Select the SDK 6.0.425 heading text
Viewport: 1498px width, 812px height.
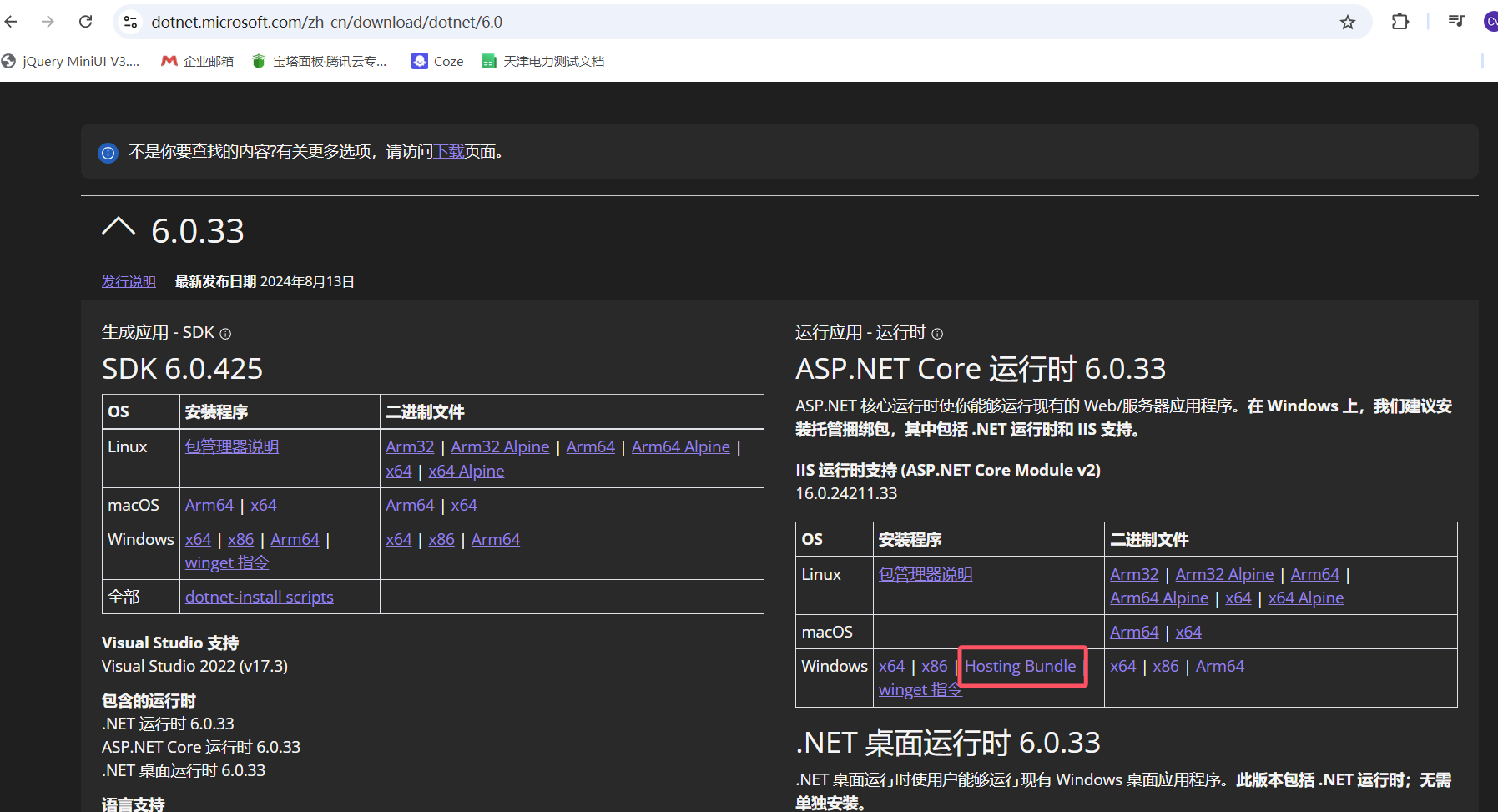click(182, 369)
